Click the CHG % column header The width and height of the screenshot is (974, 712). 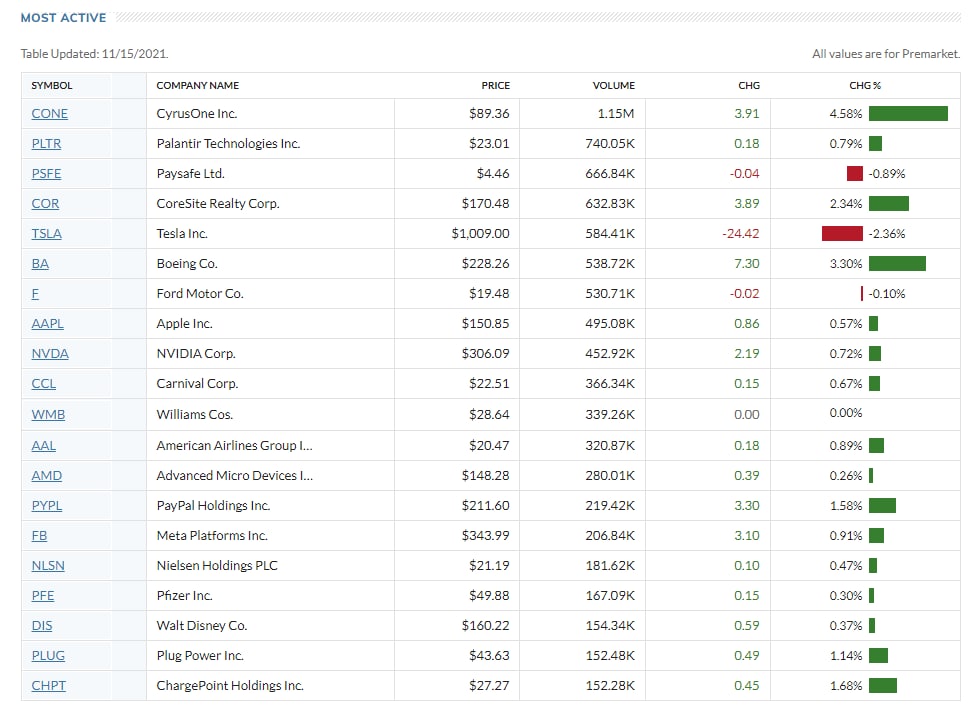865,86
